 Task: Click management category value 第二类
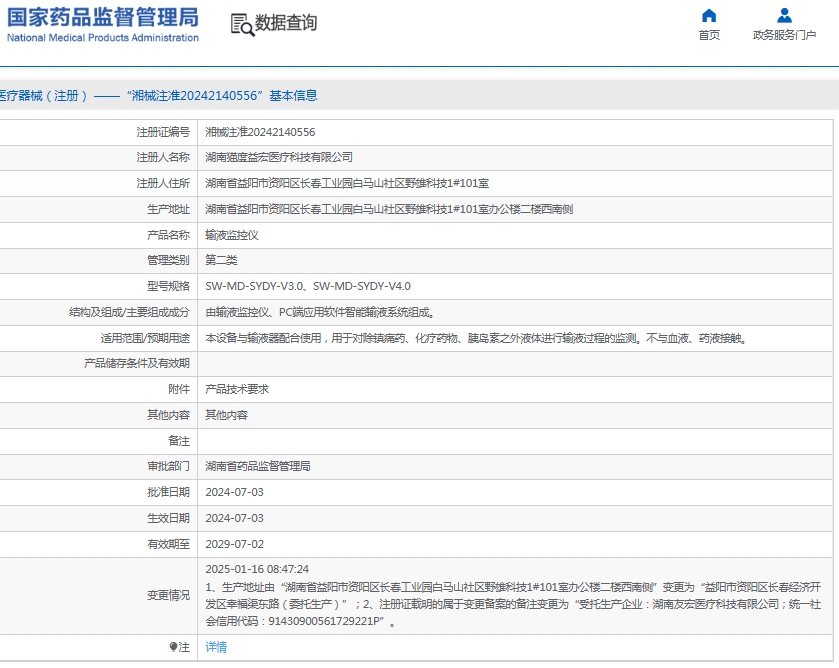221,260
